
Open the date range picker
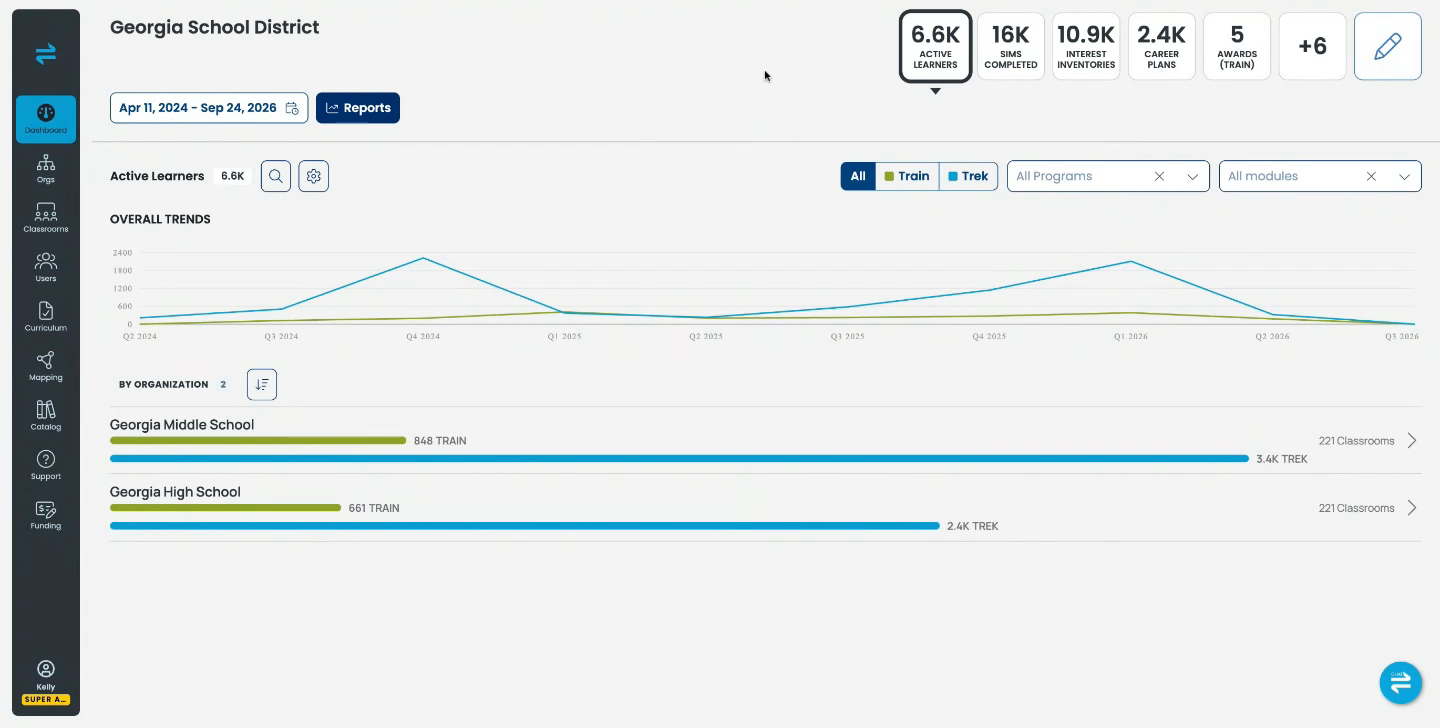tap(209, 108)
